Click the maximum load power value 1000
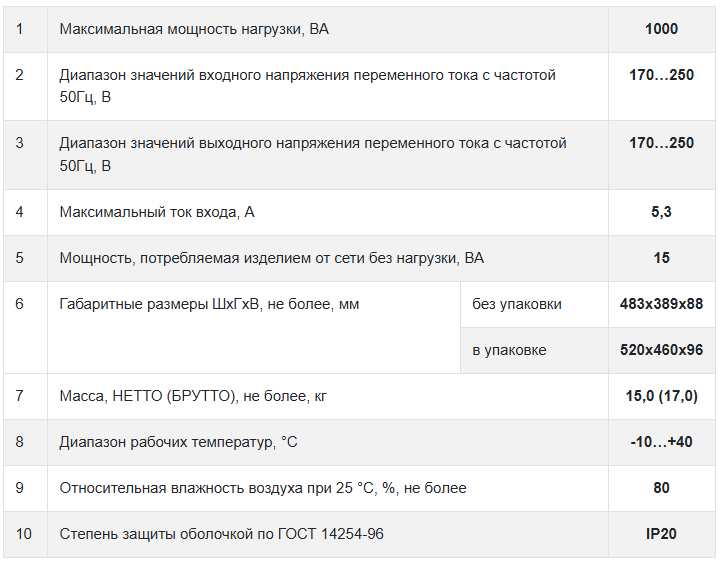Viewport: 721px width, 564px height. (x=661, y=29)
